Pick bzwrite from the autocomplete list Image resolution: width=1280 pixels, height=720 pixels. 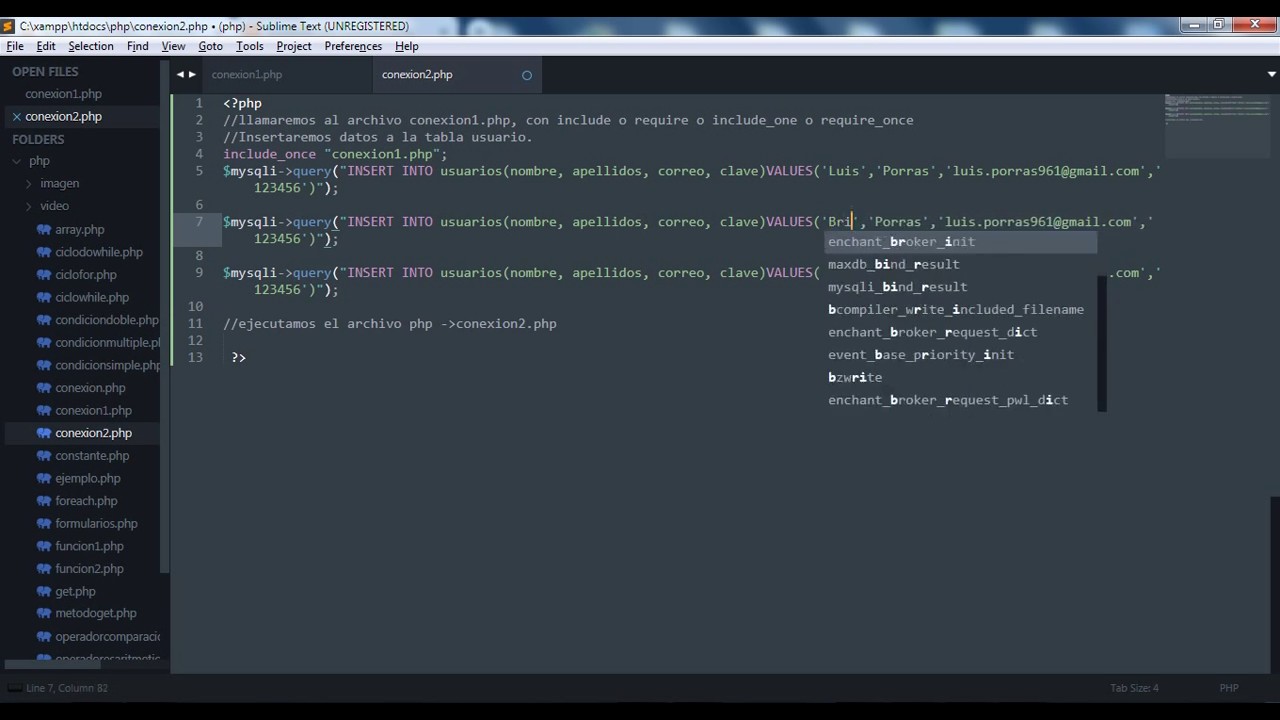(x=961, y=377)
